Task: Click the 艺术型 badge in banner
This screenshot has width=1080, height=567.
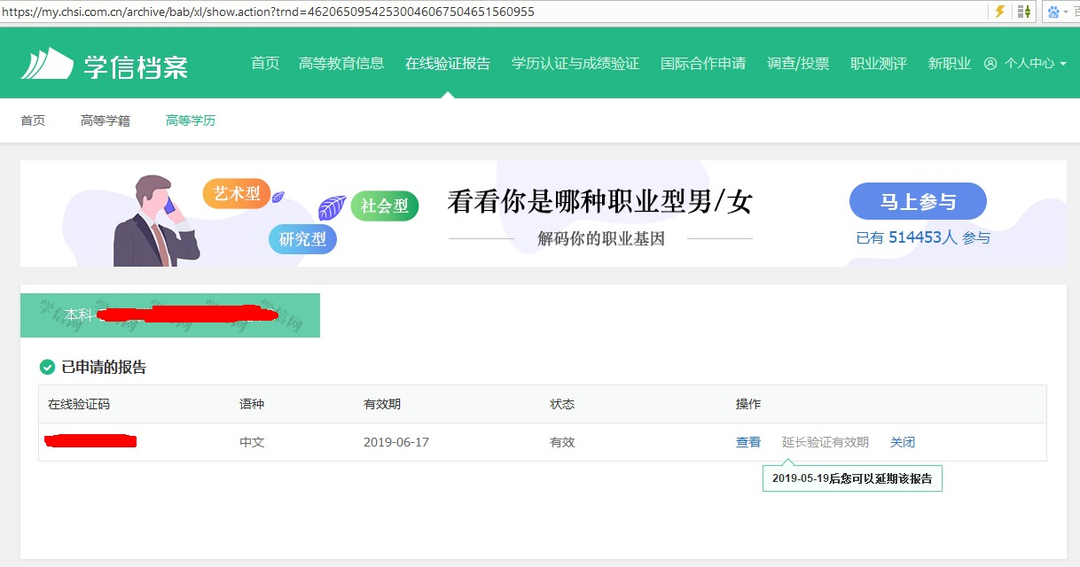Action: (236, 194)
